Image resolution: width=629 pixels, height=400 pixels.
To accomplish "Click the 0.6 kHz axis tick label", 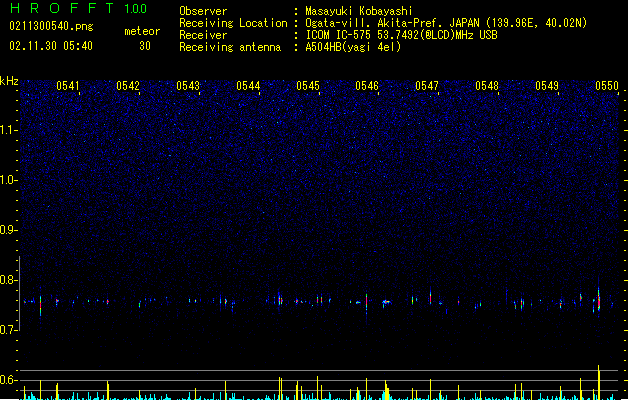I will [8, 380].
